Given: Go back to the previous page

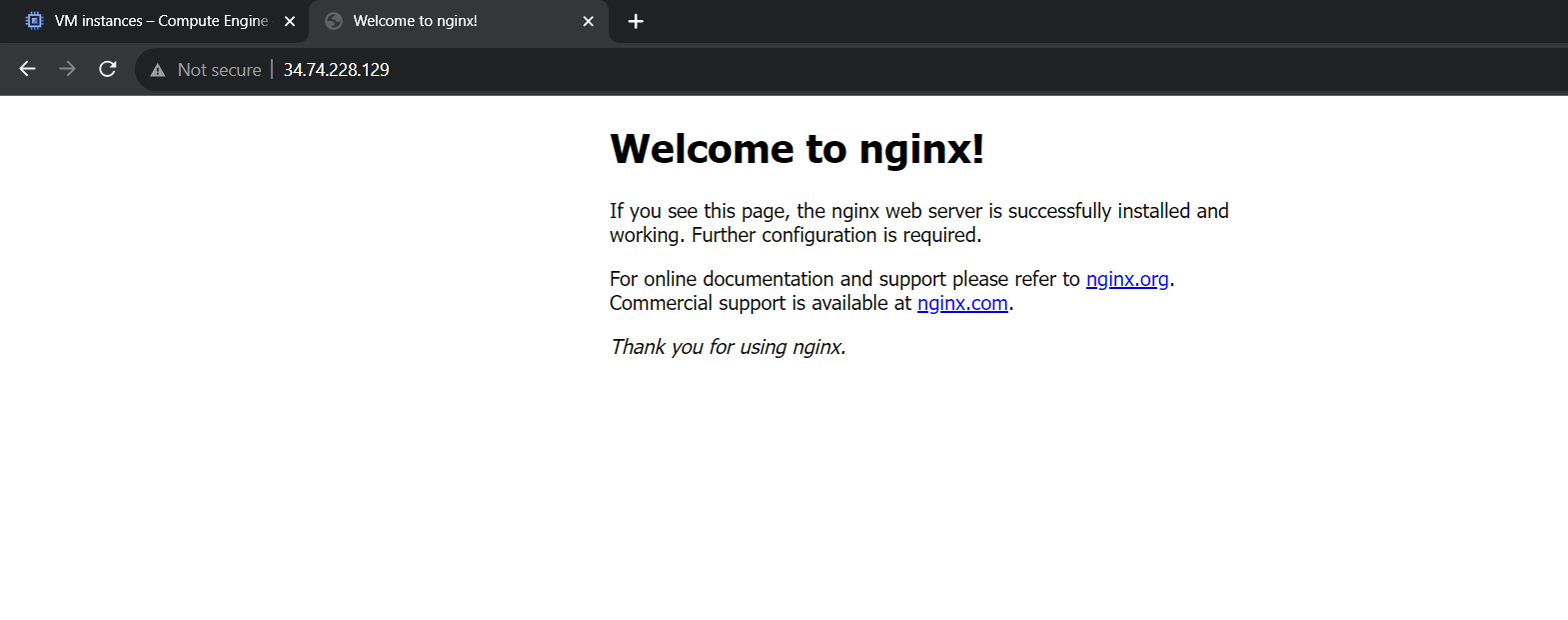Looking at the screenshot, I should (x=28, y=69).
